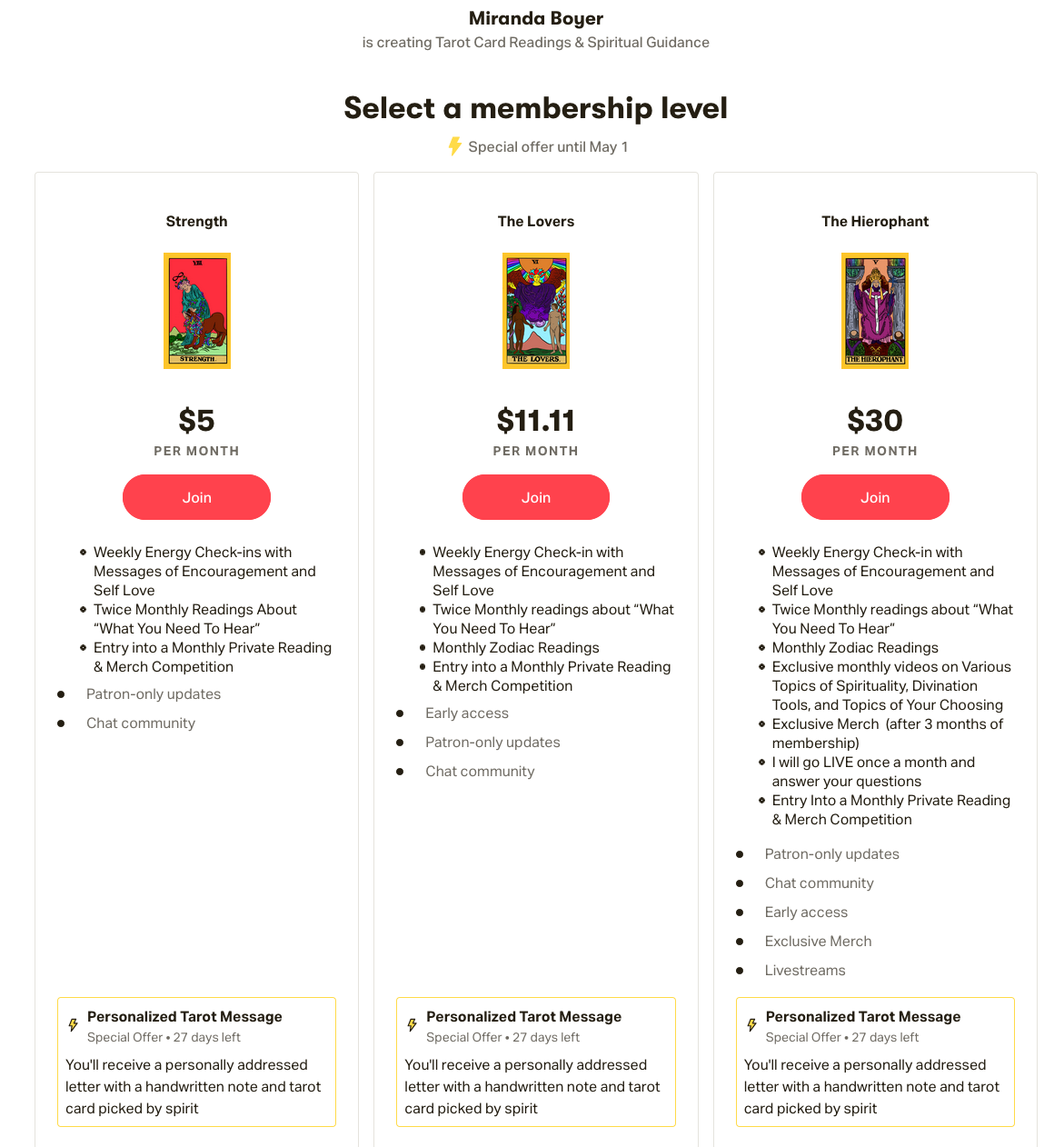Click Livestreams benefit in Hierophant tier

pyautogui.click(x=805, y=971)
